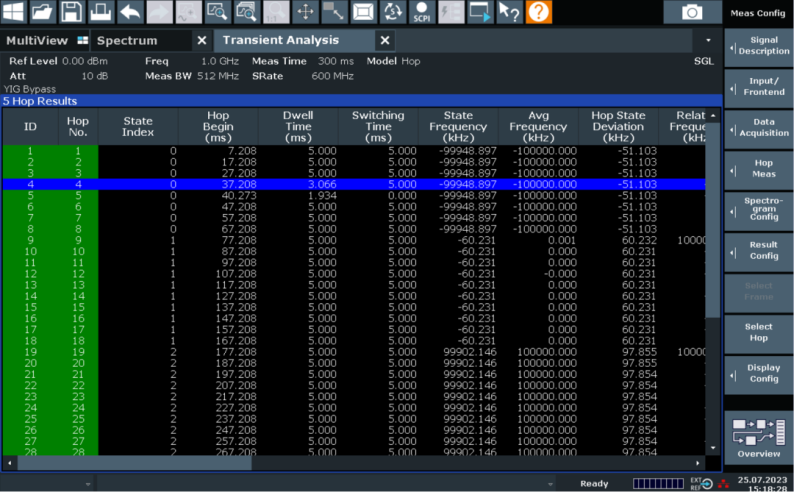Image resolution: width=794 pixels, height=492 pixels.
Task: Click the sequencer circular arrows icon
Action: point(393,12)
